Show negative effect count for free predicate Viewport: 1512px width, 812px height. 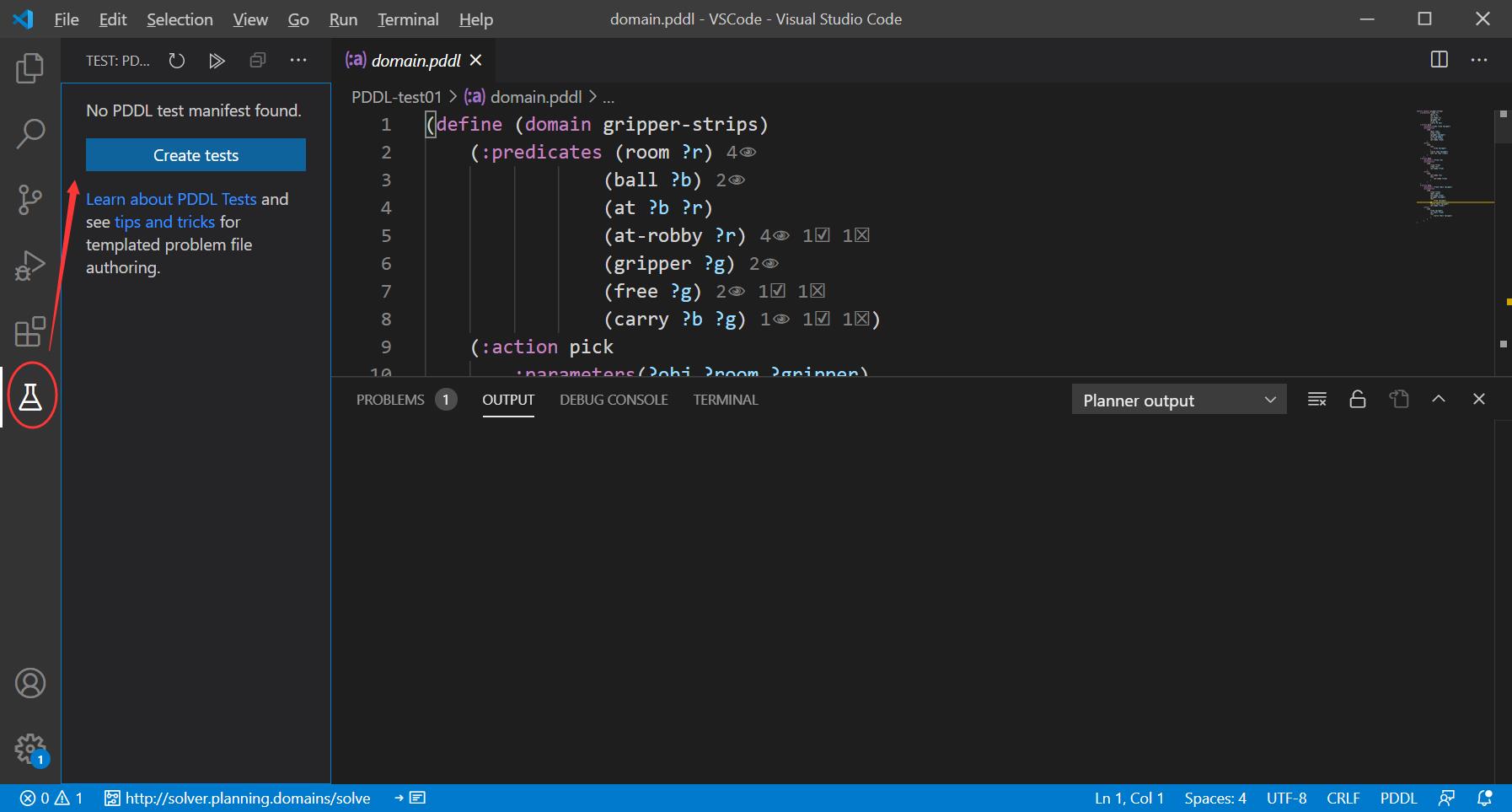coord(811,292)
